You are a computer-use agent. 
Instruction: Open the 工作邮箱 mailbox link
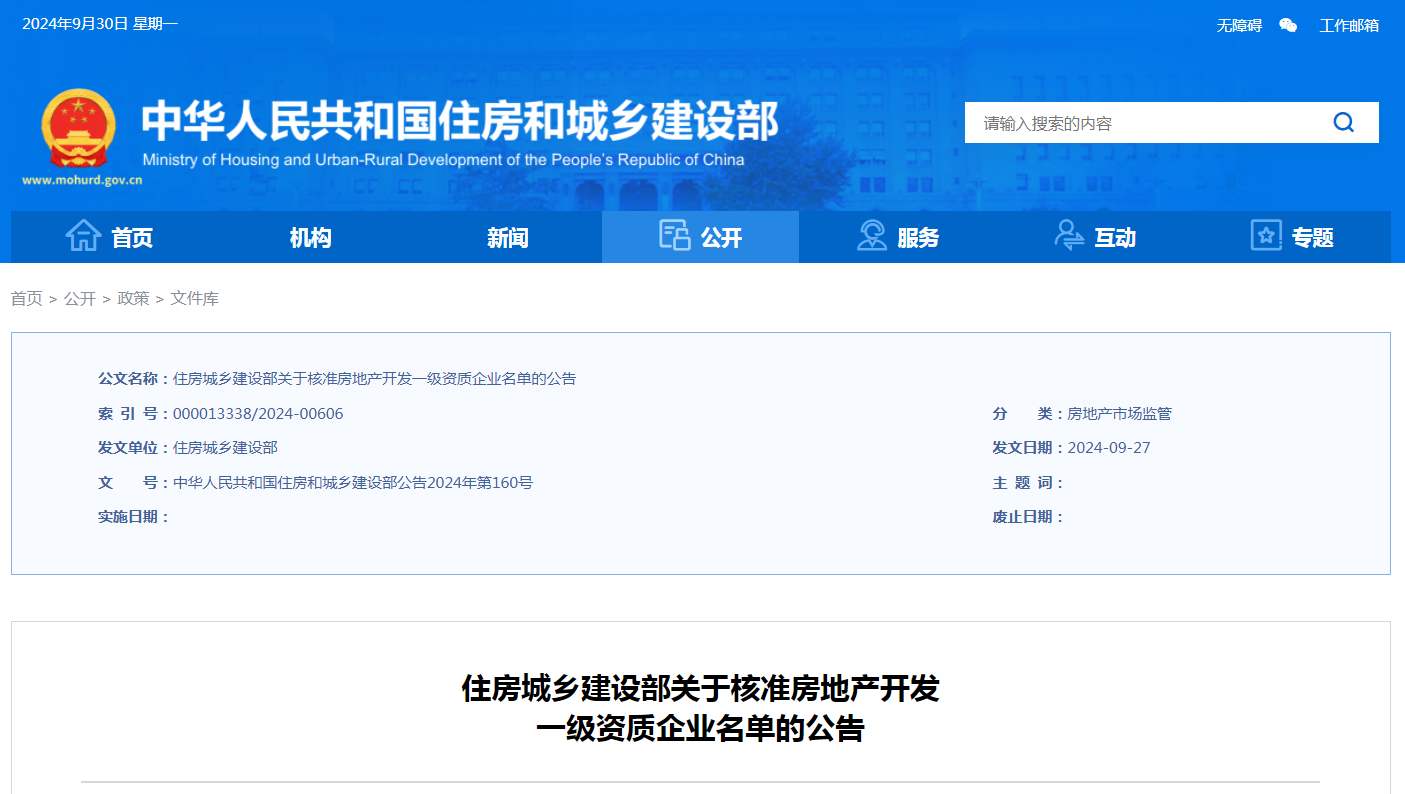(1350, 24)
